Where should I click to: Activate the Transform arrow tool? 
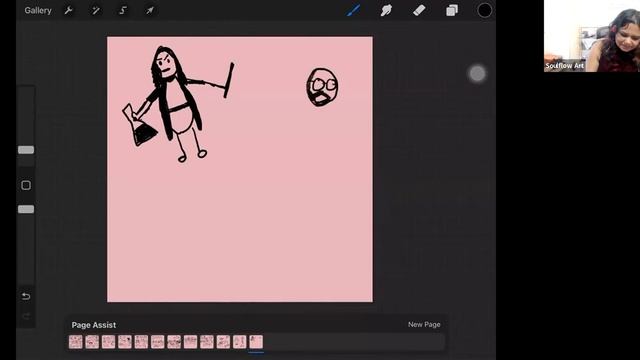point(150,11)
